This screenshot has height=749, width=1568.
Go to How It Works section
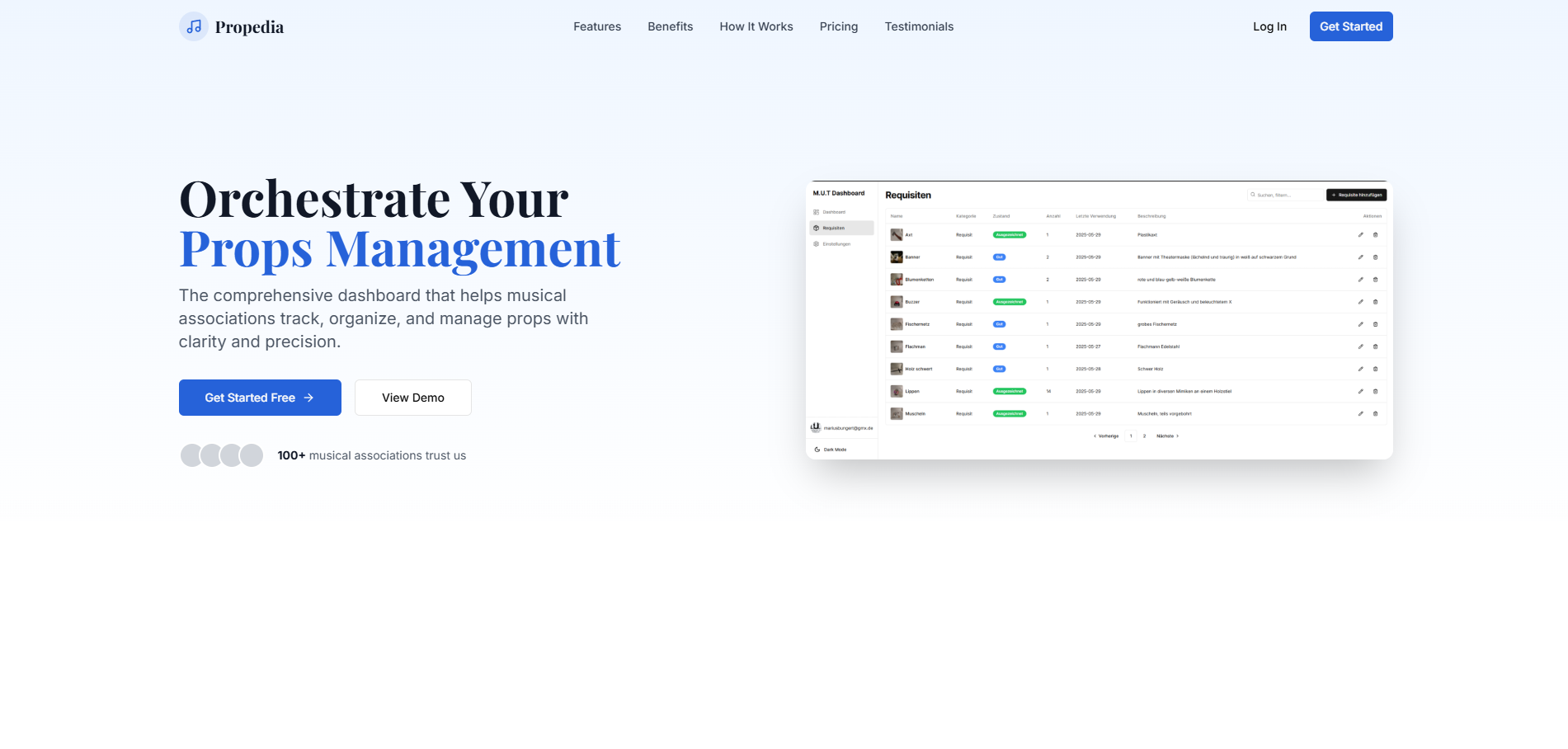point(756,26)
